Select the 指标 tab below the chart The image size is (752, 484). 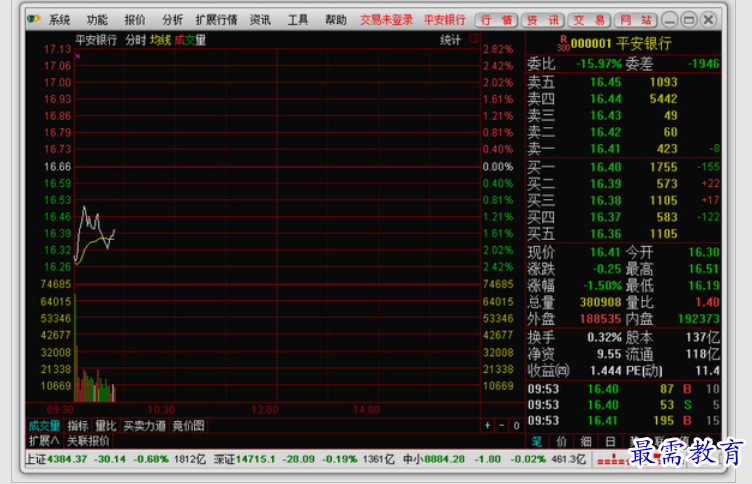78,425
